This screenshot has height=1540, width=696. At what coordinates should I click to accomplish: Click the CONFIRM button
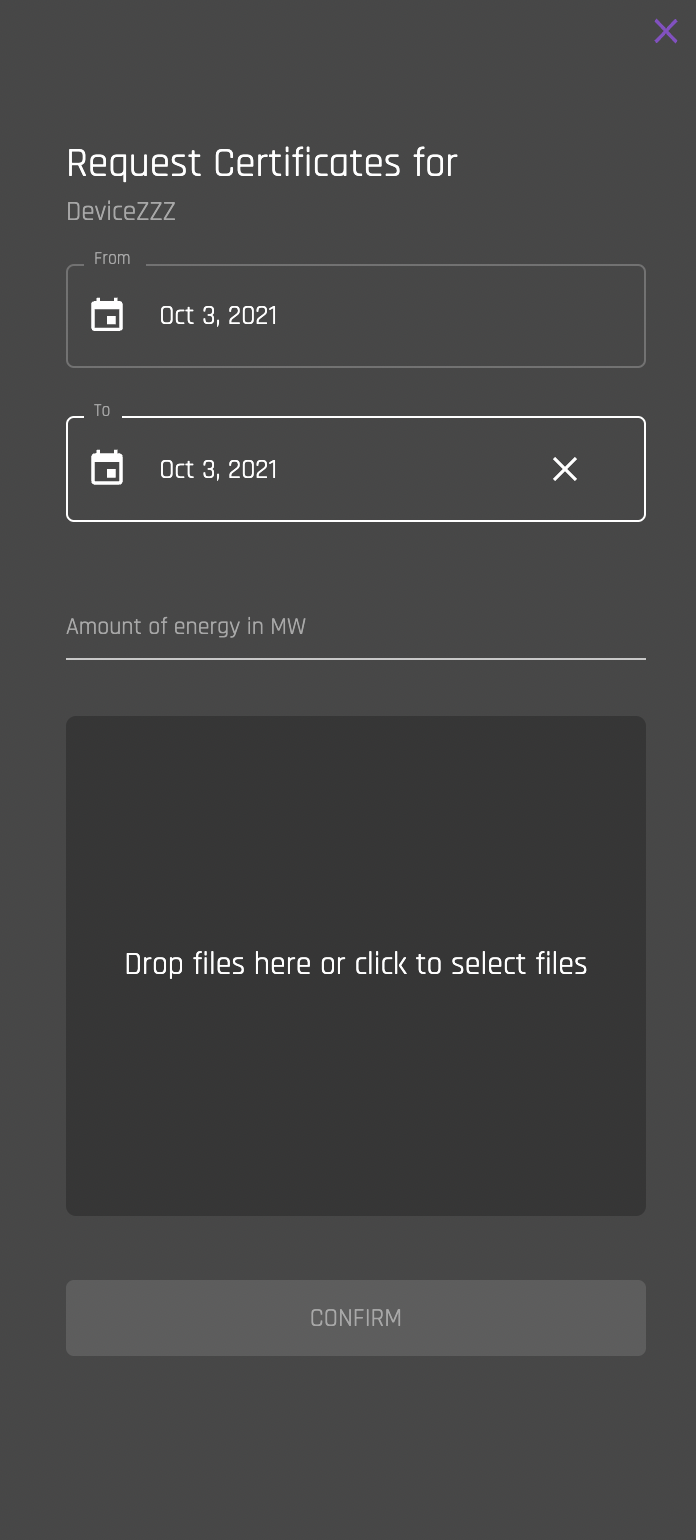pyautogui.click(x=356, y=1318)
